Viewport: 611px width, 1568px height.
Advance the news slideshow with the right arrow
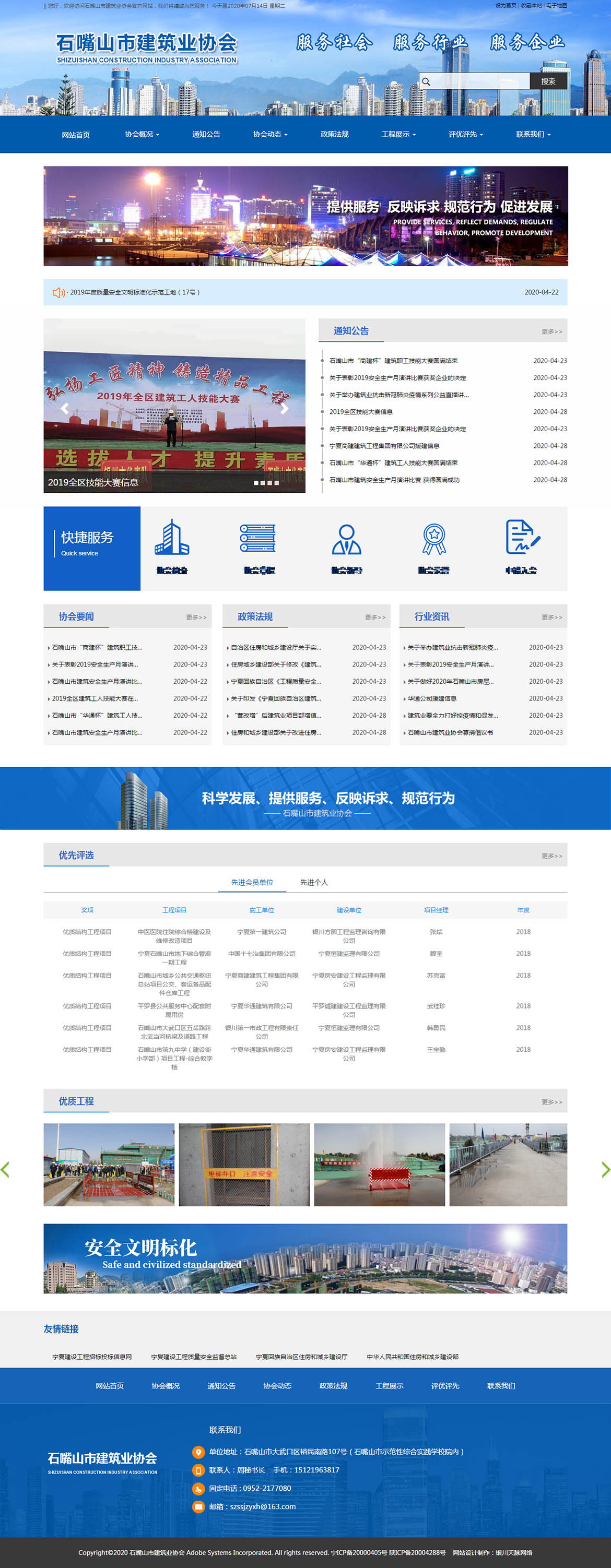coord(284,408)
